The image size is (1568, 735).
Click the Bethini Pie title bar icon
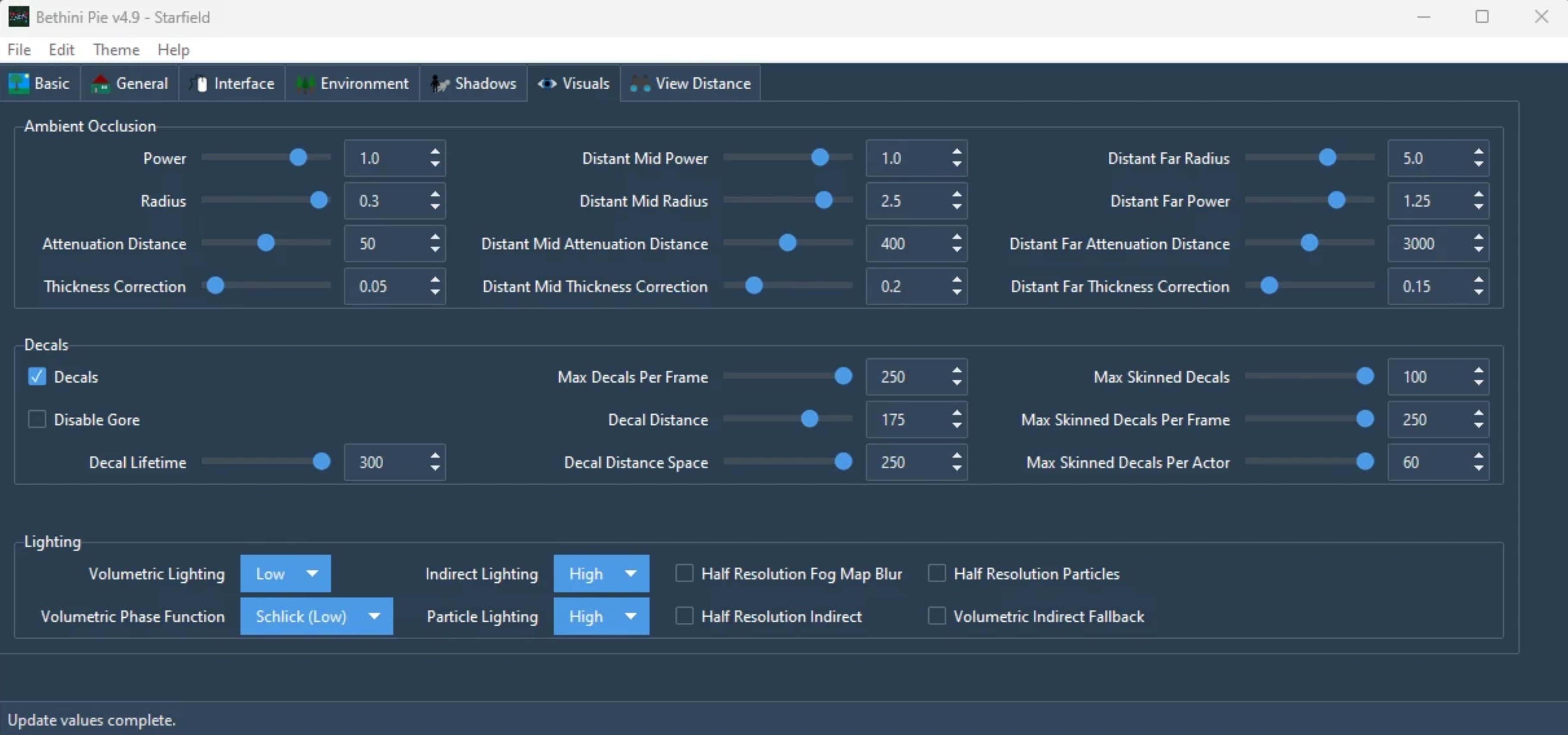(x=18, y=16)
